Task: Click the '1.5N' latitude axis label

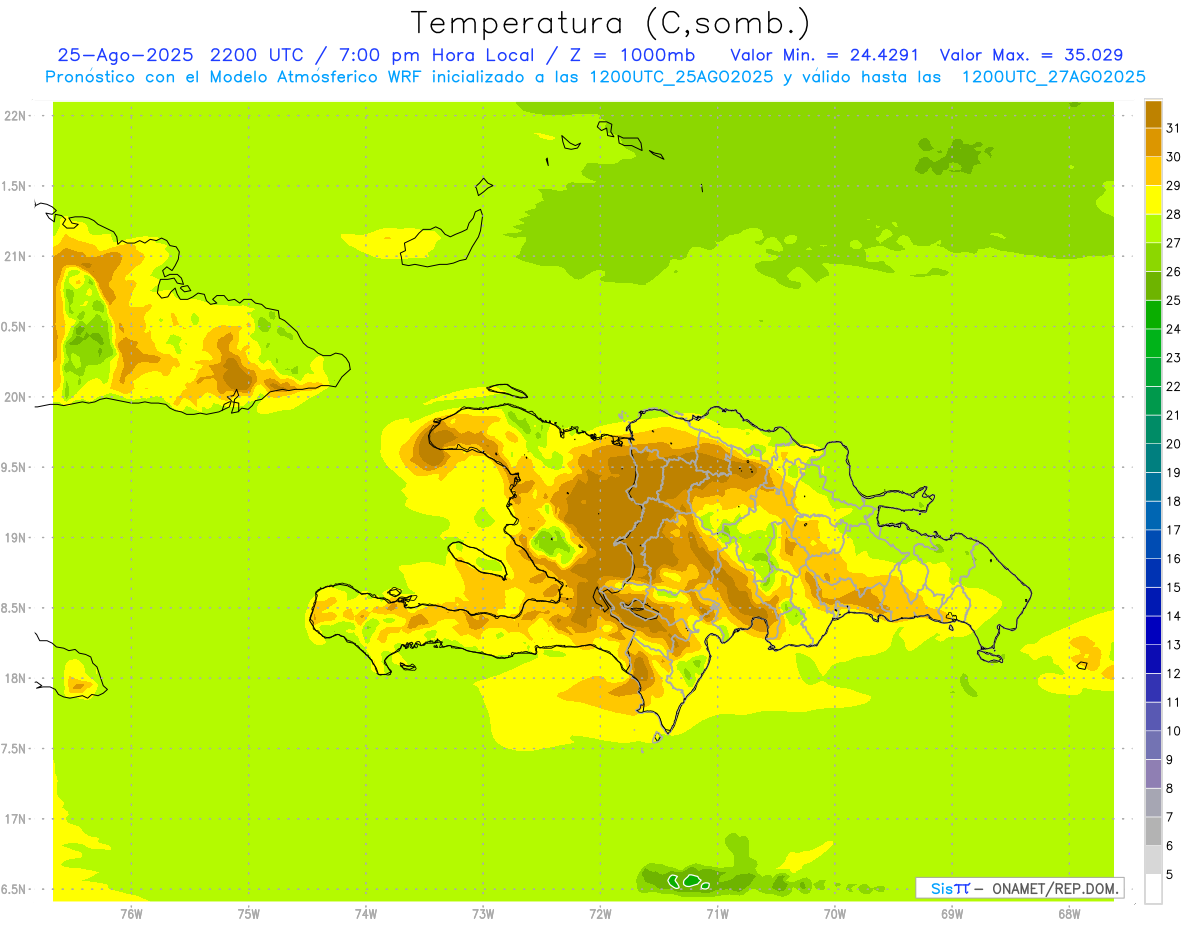Action: (x=14, y=187)
